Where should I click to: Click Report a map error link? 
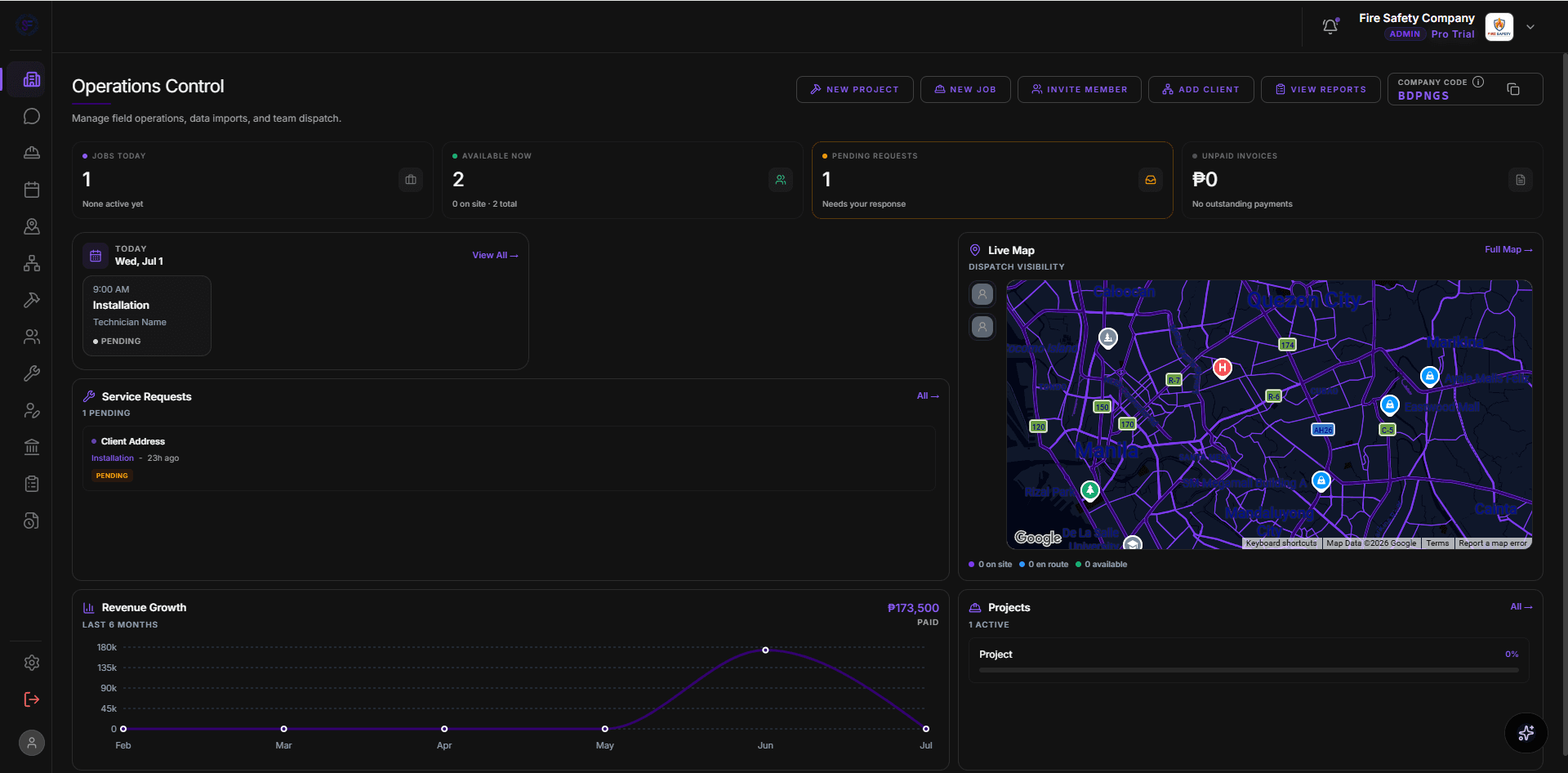click(x=1493, y=543)
